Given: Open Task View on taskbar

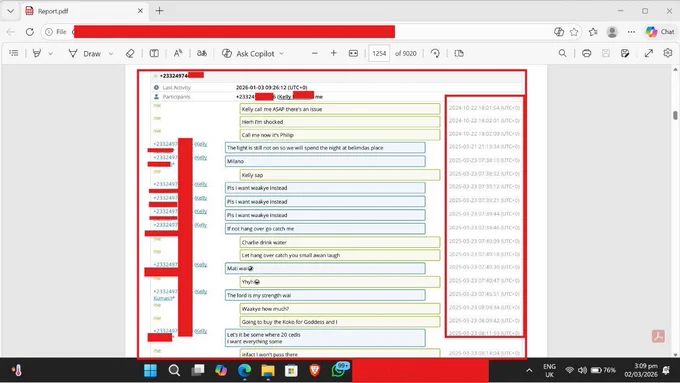Looking at the screenshot, I should [198, 370].
